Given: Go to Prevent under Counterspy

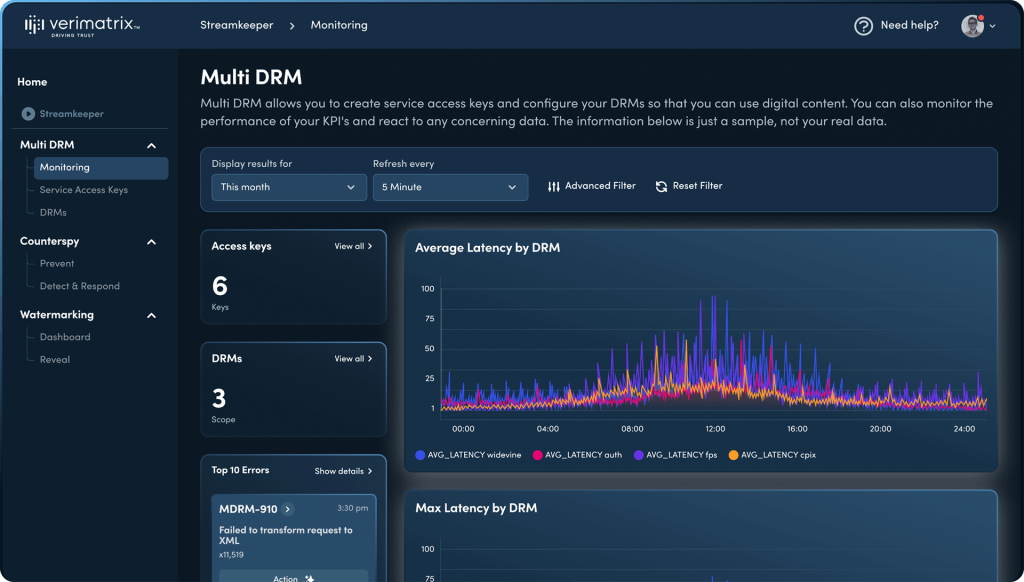Looking at the screenshot, I should pyautogui.click(x=57, y=264).
